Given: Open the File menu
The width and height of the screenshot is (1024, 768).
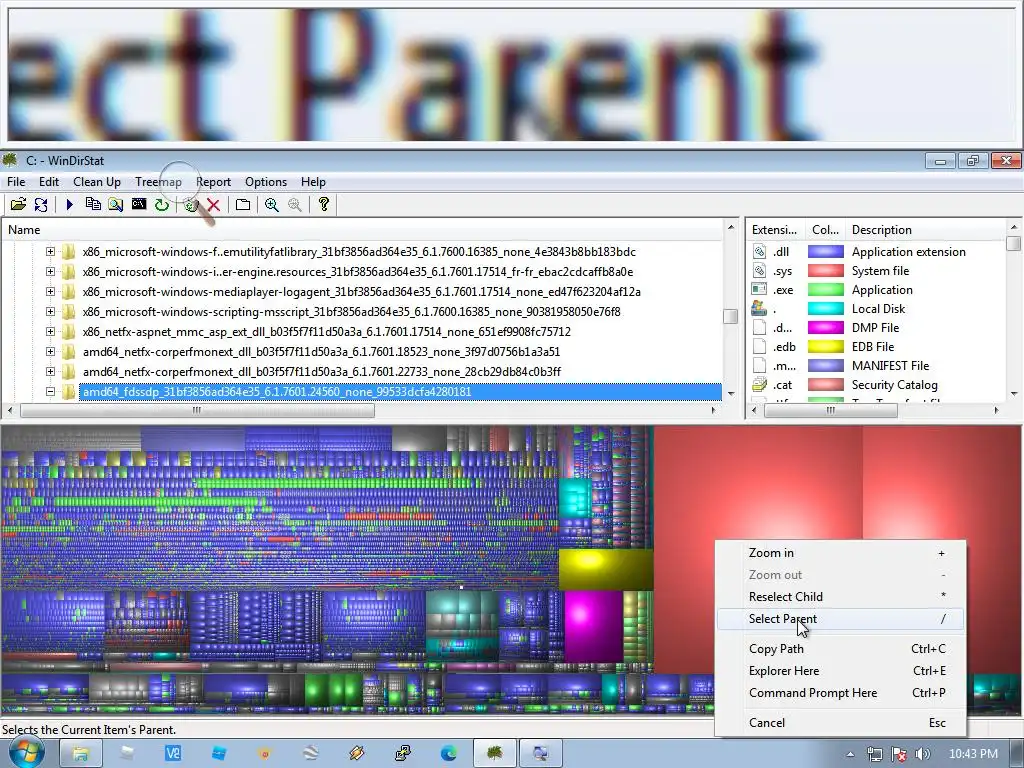Looking at the screenshot, I should (x=16, y=182).
